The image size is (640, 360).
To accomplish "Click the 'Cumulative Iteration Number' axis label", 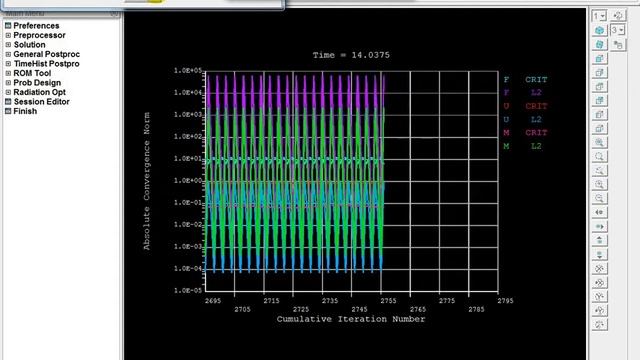I will point(351,319).
